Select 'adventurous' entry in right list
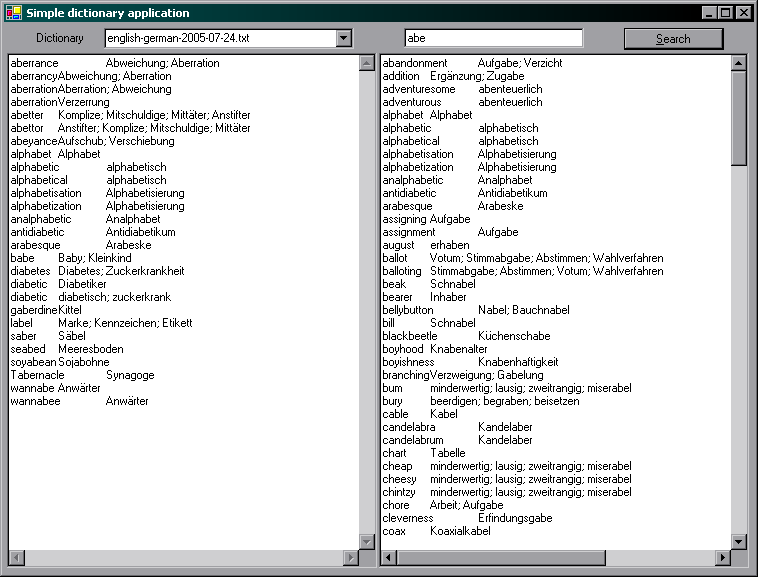The image size is (758, 577). [463, 102]
